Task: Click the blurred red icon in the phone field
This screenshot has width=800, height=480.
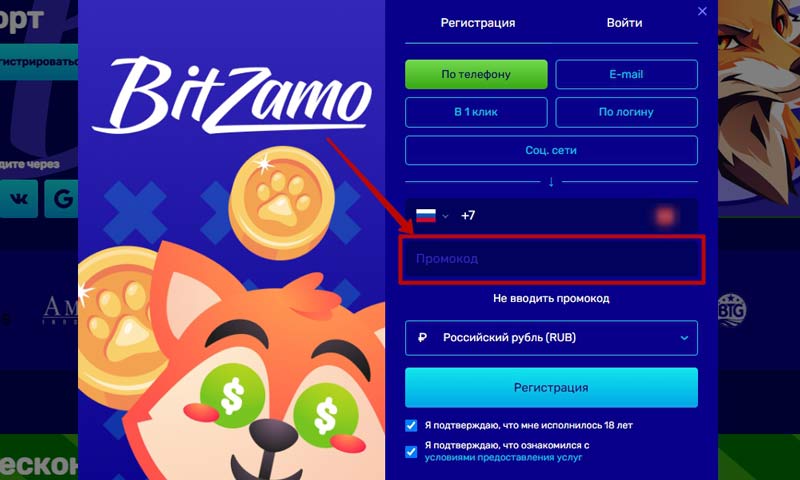Action: click(665, 216)
